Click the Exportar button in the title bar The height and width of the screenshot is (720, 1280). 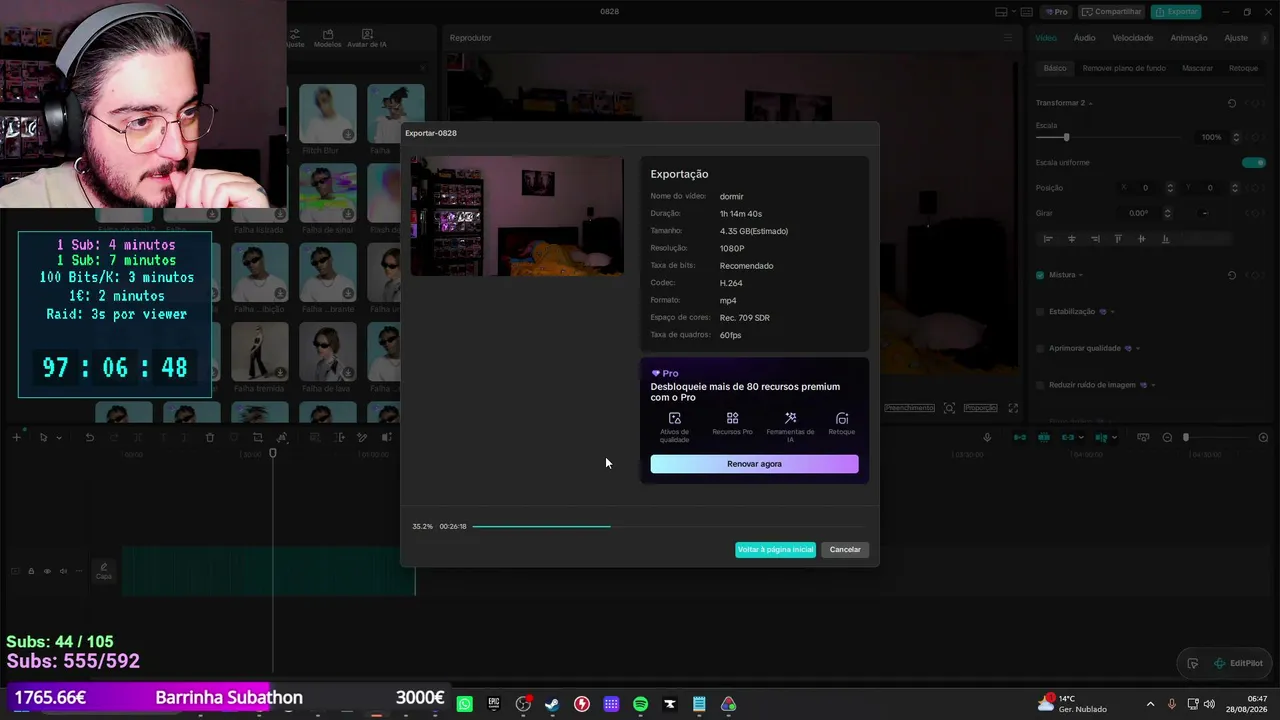tap(1176, 12)
